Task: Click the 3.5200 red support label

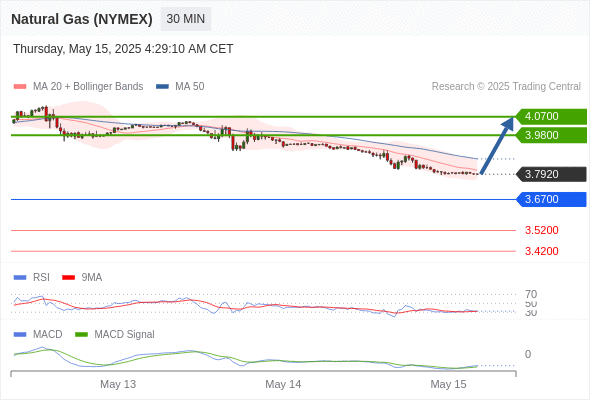Action: [541, 230]
